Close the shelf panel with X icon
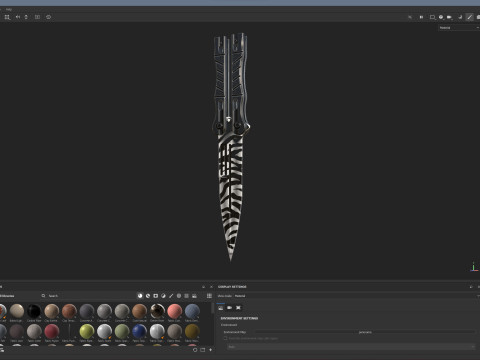The image size is (480, 360). tap(211, 287)
